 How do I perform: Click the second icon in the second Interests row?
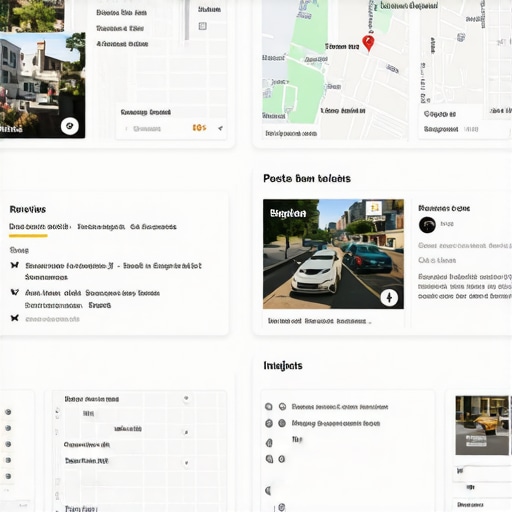tap(282, 423)
